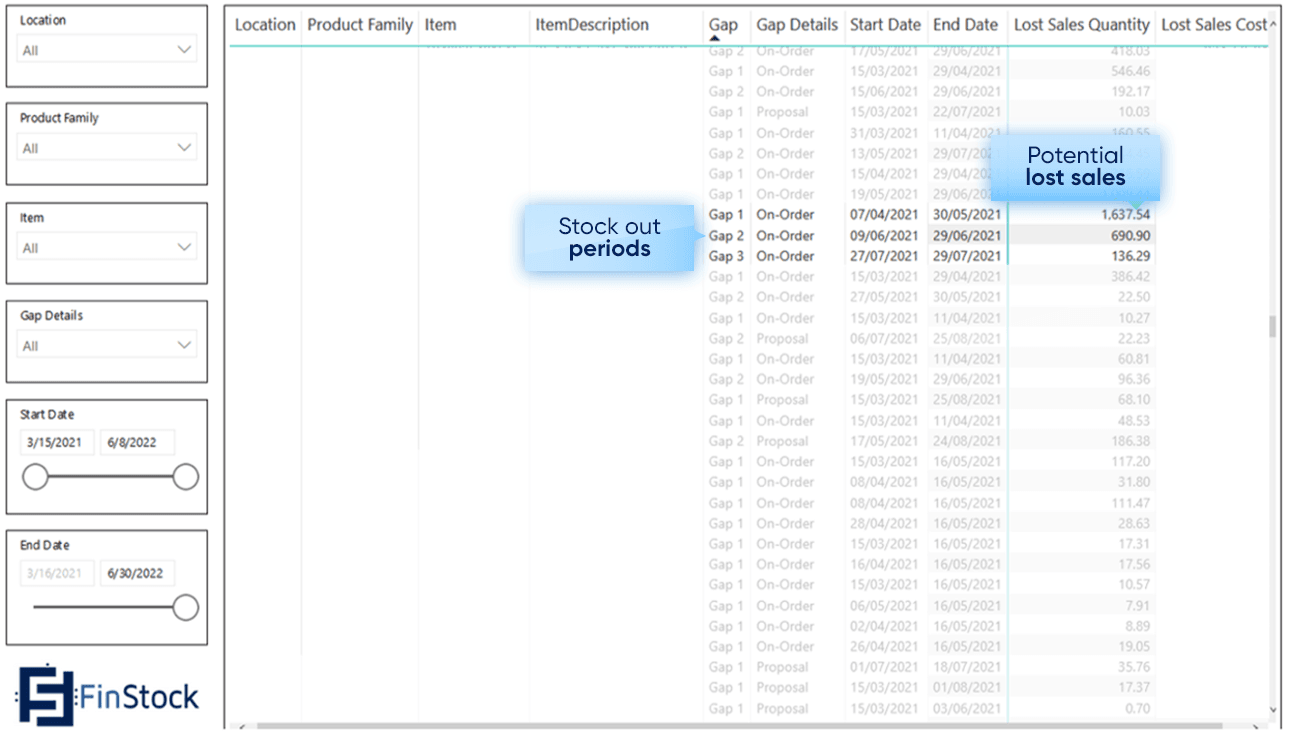The height and width of the screenshot is (746, 1289).
Task: Sort by Lost Sales Quantity column header
Action: (x=1081, y=25)
